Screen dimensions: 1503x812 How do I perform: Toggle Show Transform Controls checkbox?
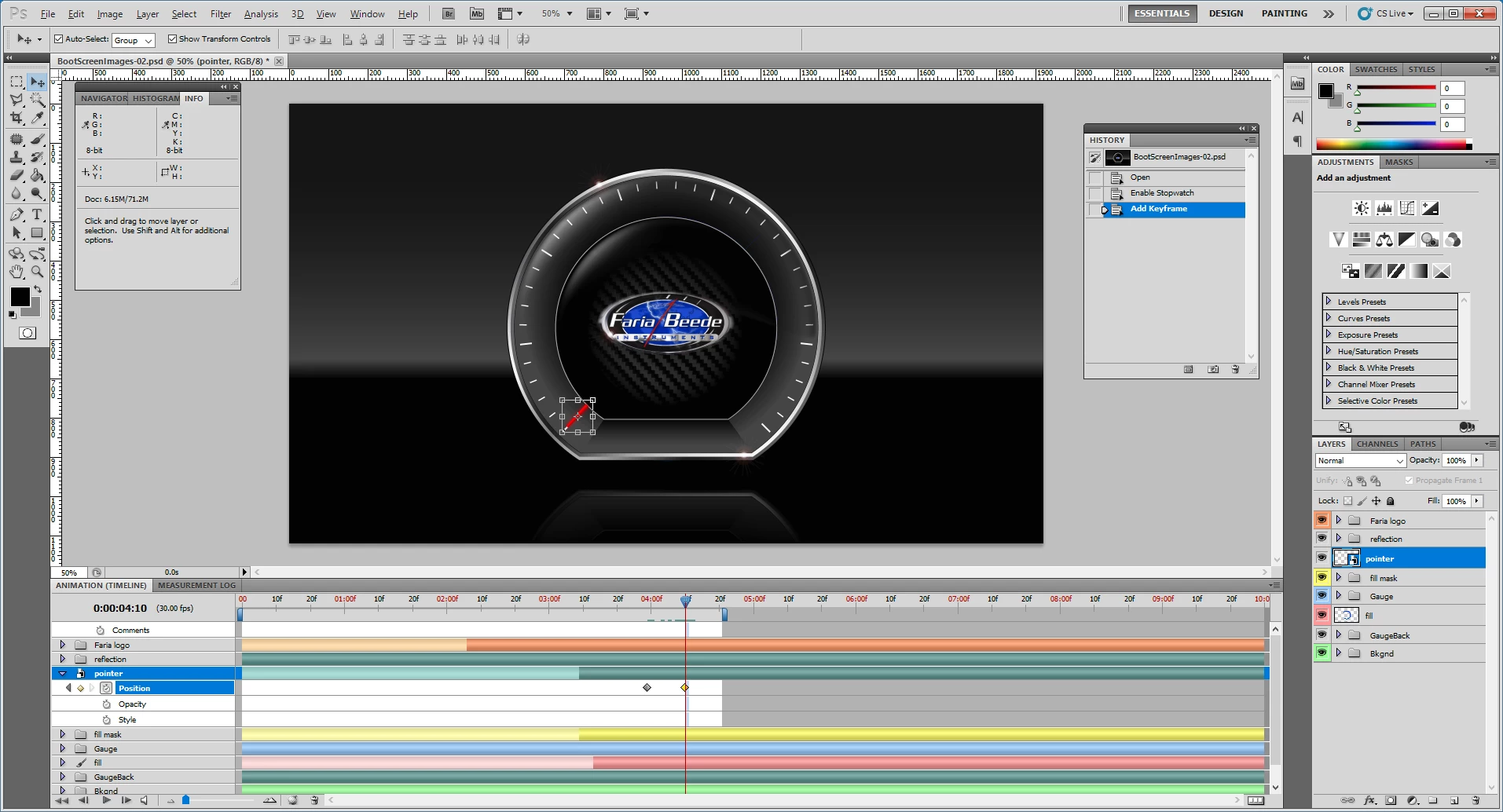172,38
